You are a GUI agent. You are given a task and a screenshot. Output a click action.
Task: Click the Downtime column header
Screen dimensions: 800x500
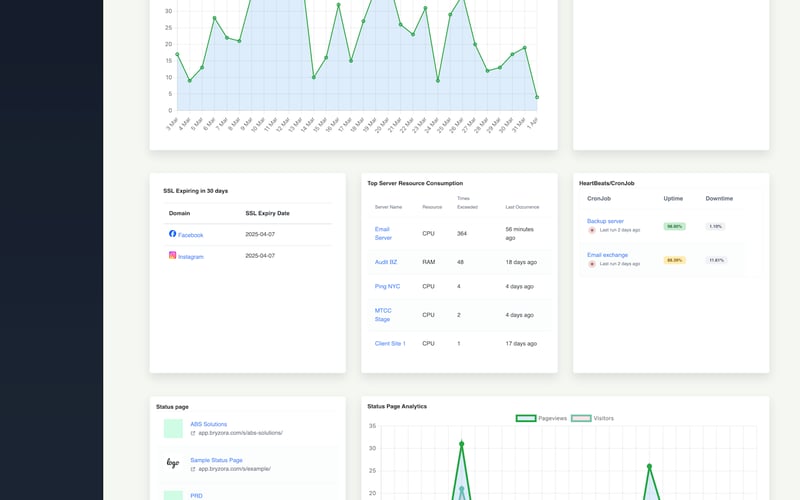[x=719, y=198]
